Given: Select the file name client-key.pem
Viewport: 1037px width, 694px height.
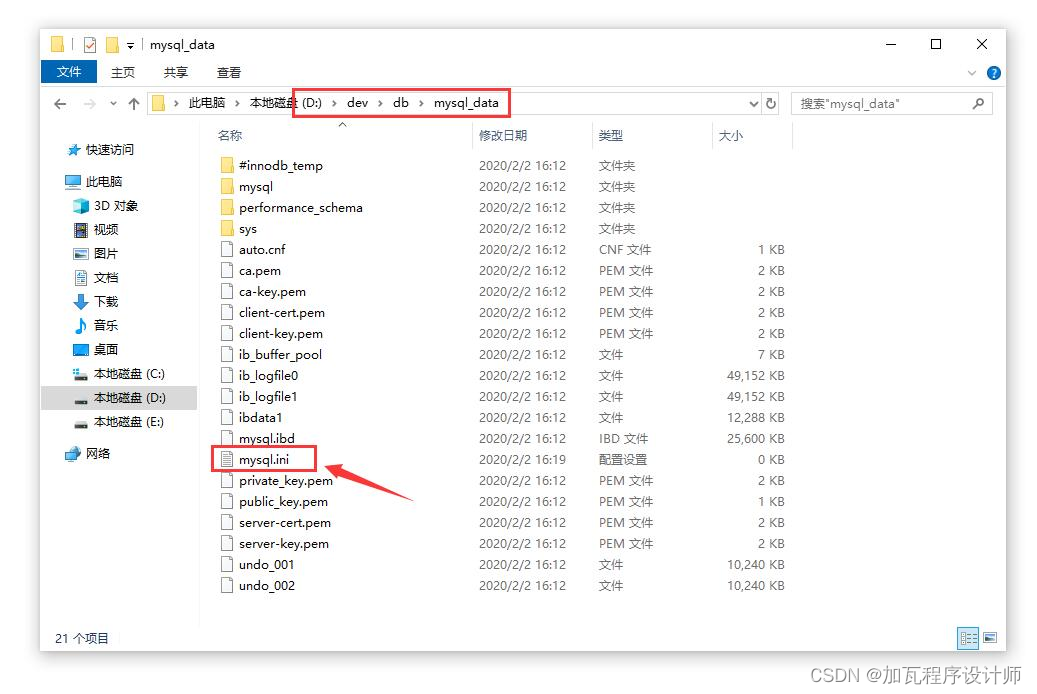Looking at the screenshot, I should (281, 333).
